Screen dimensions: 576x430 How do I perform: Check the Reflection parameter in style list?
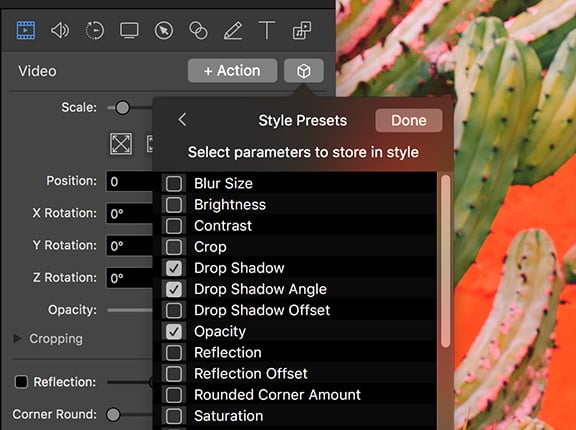[174, 353]
